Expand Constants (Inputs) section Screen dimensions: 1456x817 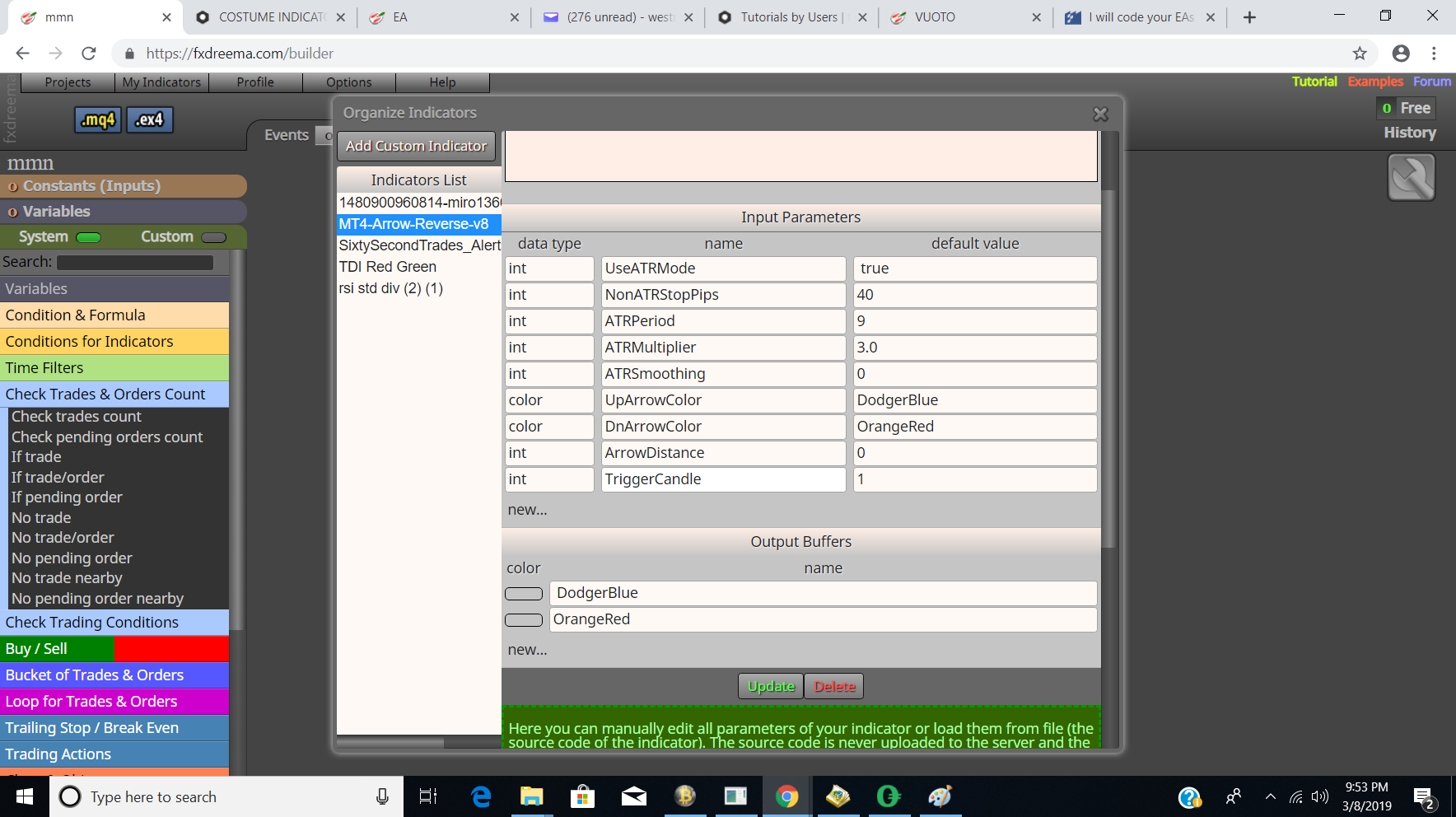tap(123, 186)
